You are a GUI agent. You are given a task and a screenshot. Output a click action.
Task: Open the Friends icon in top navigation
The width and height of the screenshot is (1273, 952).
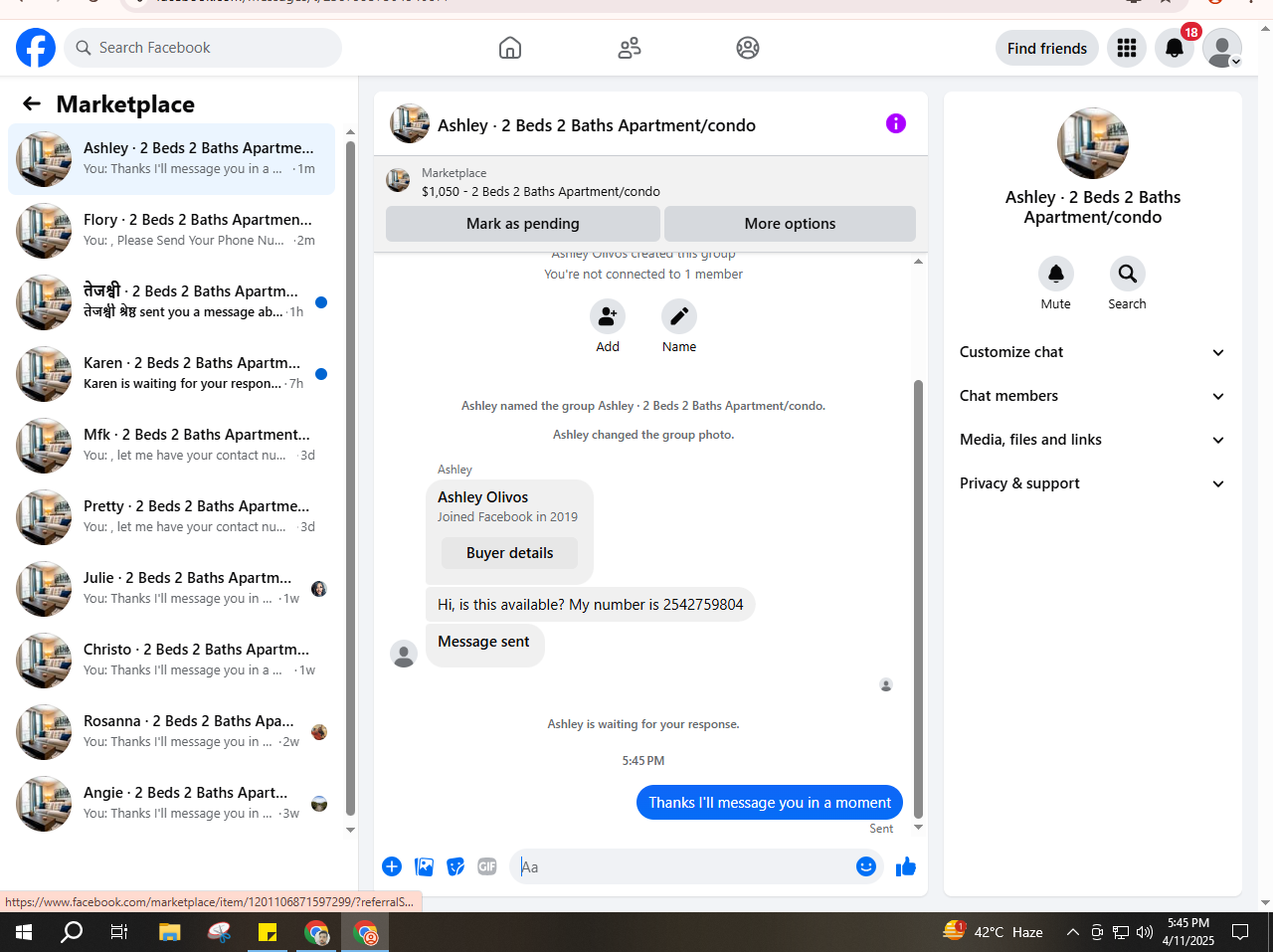coord(630,48)
